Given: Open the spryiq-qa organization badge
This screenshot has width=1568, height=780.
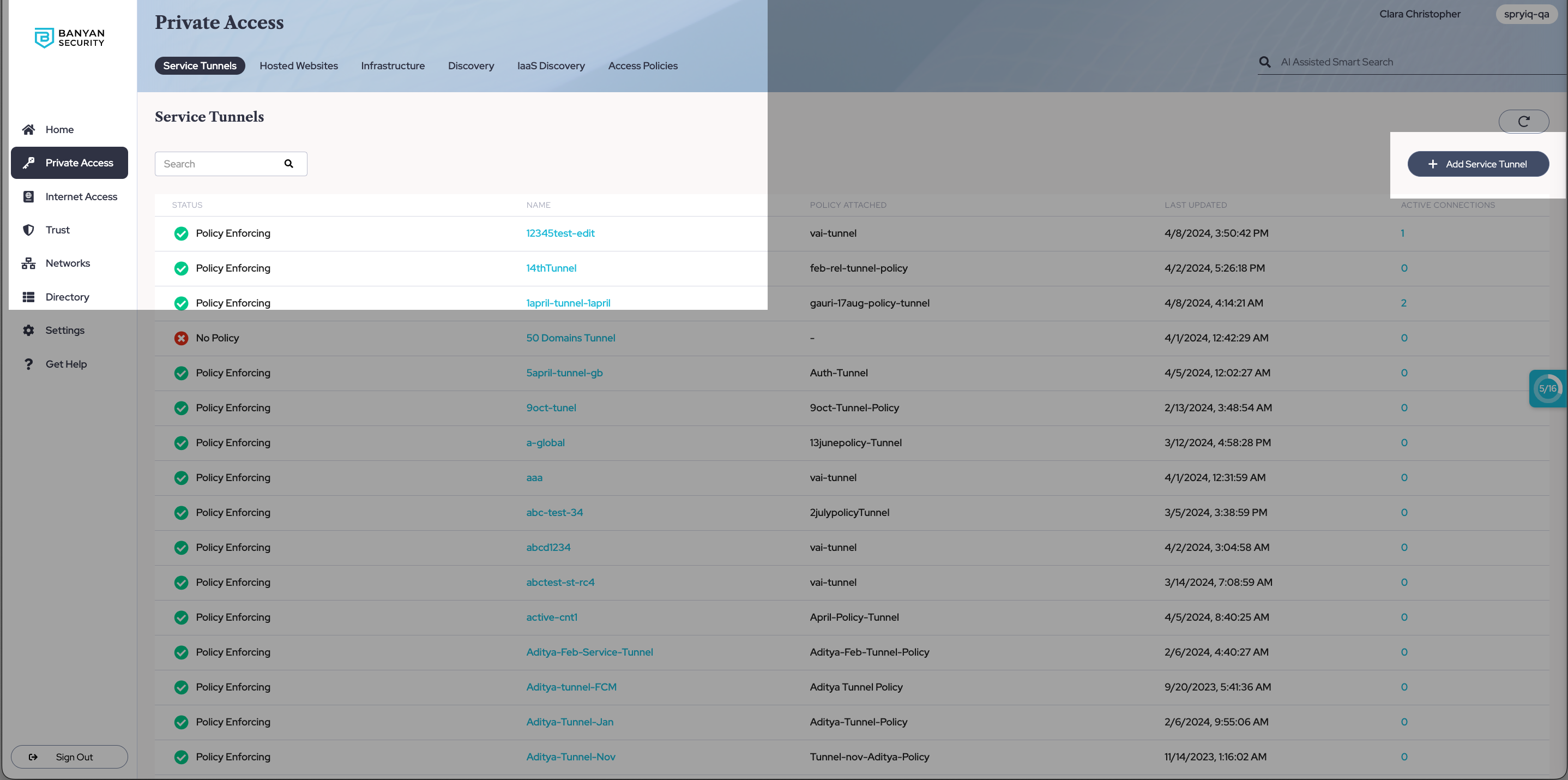Looking at the screenshot, I should (x=1525, y=14).
